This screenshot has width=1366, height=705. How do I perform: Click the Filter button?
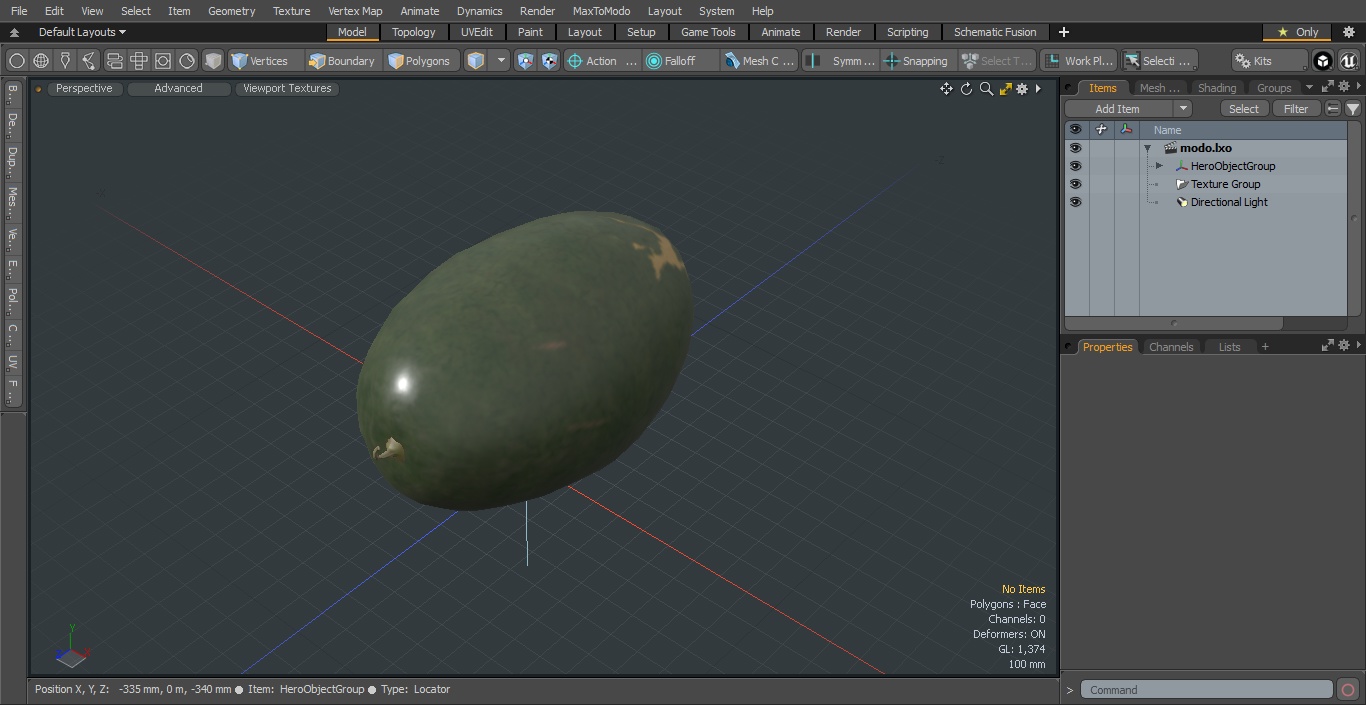(1296, 109)
